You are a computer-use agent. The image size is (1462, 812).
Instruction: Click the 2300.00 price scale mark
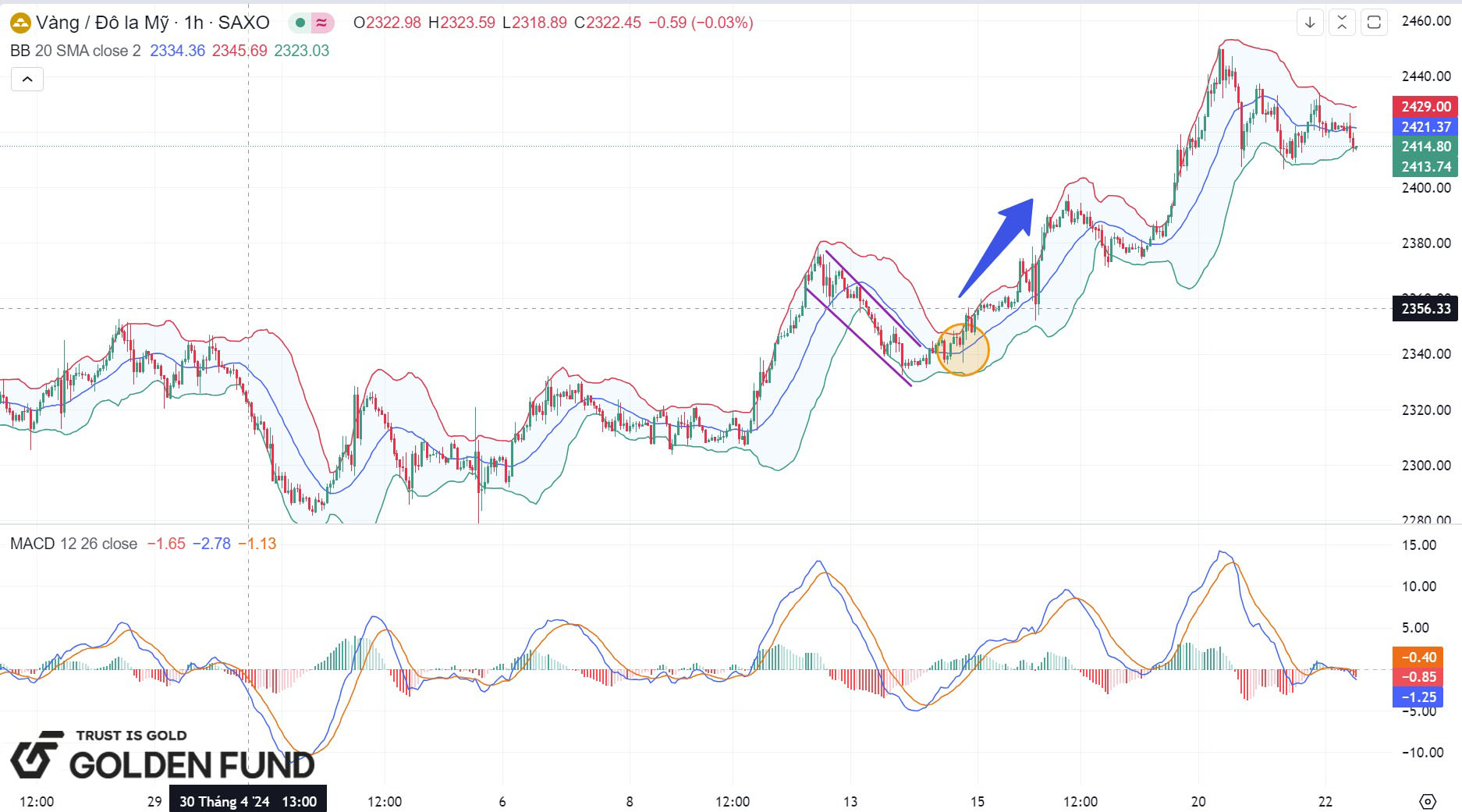pos(1426,466)
